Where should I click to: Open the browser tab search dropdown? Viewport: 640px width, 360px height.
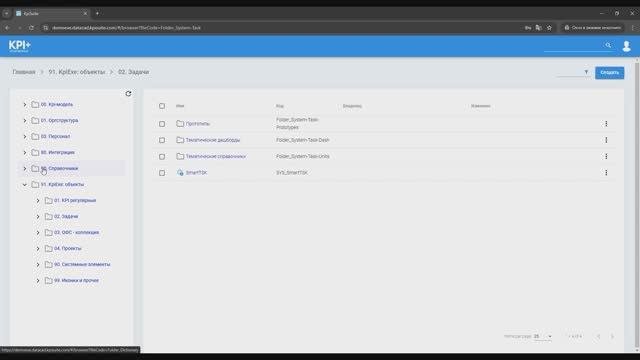point(6,13)
